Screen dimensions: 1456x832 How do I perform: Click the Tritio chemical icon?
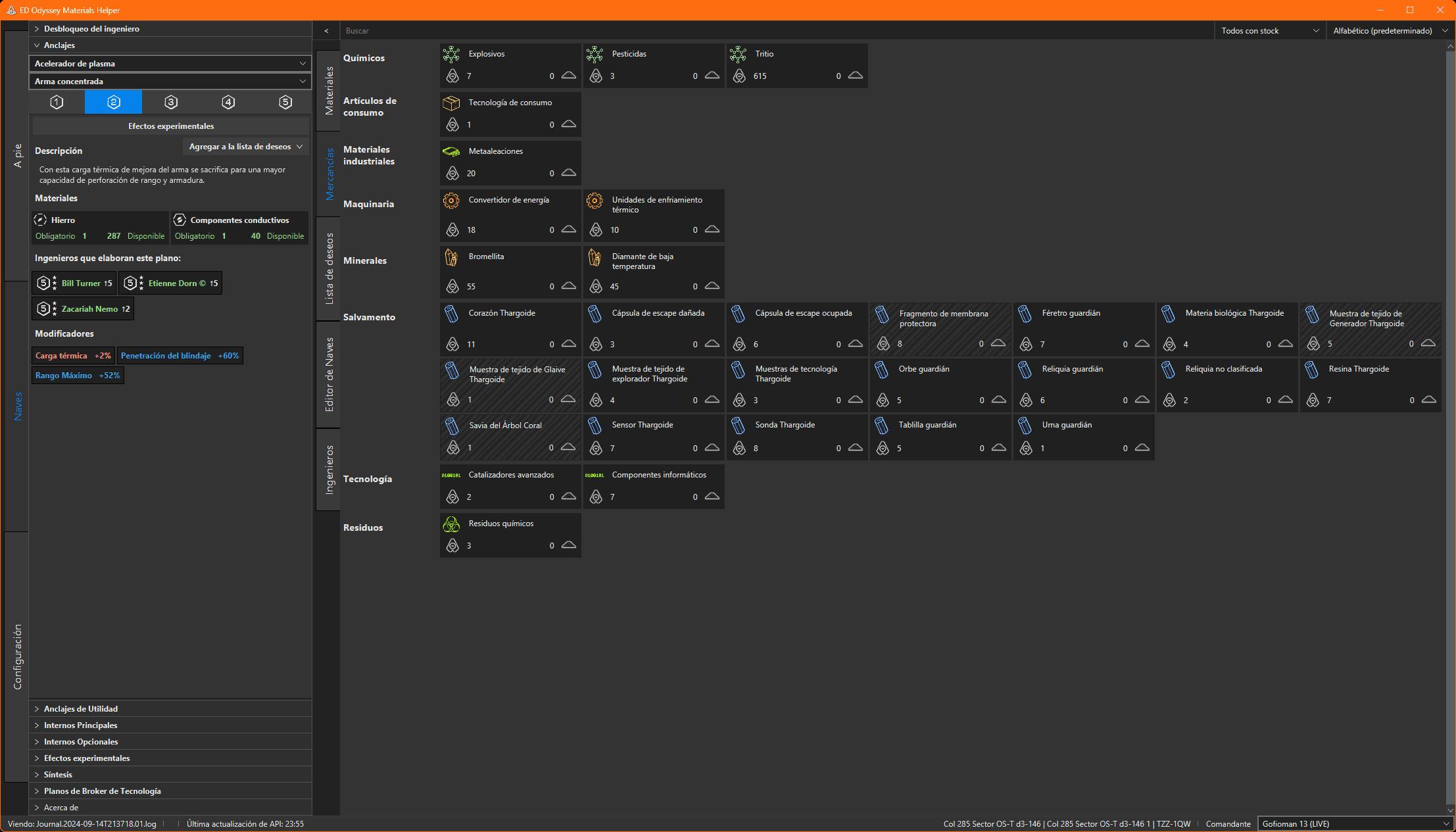click(739, 54)
